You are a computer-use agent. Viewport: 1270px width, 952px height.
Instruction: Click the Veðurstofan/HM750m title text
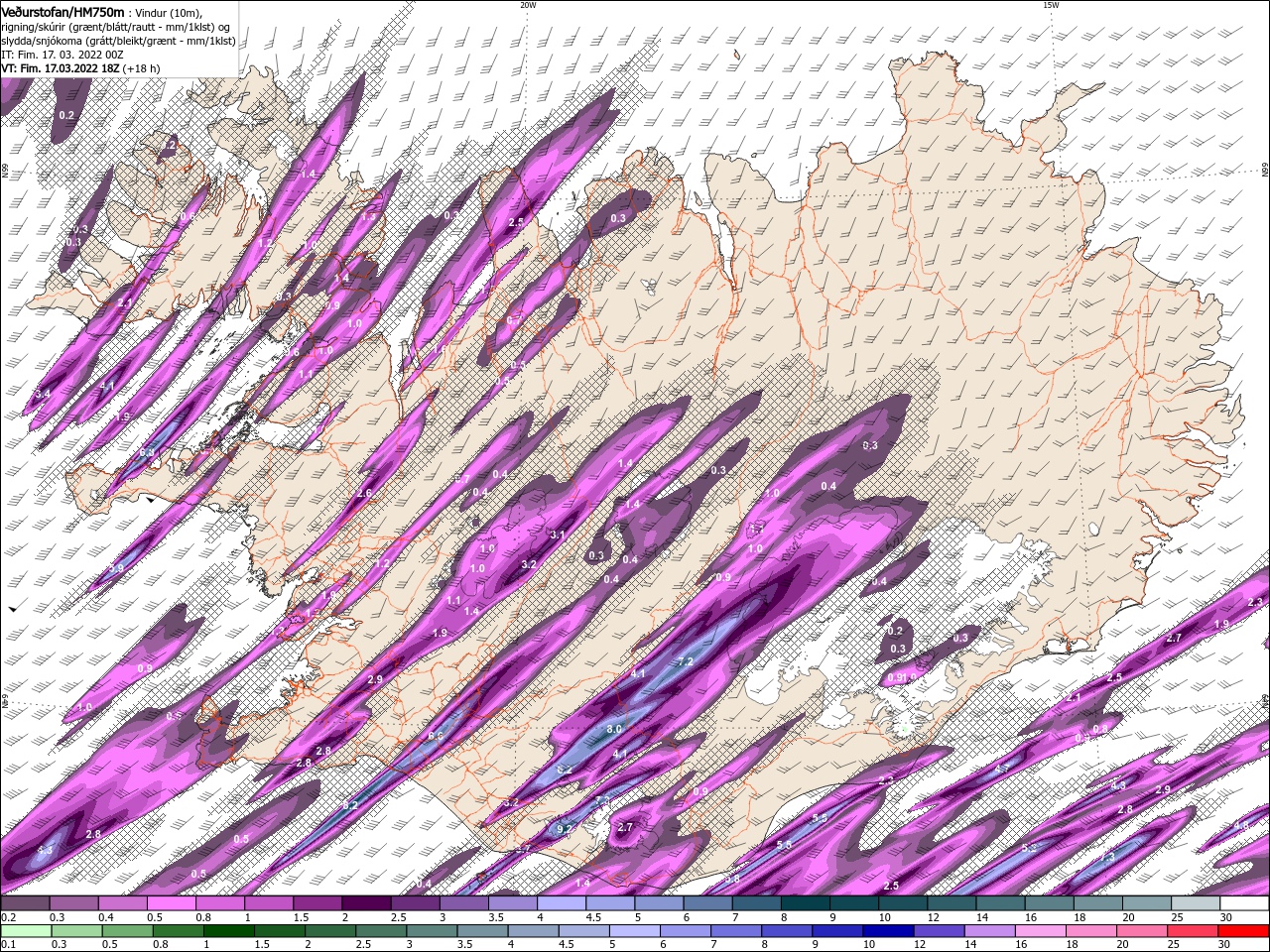pyautogui.click(x=63, y=11)
